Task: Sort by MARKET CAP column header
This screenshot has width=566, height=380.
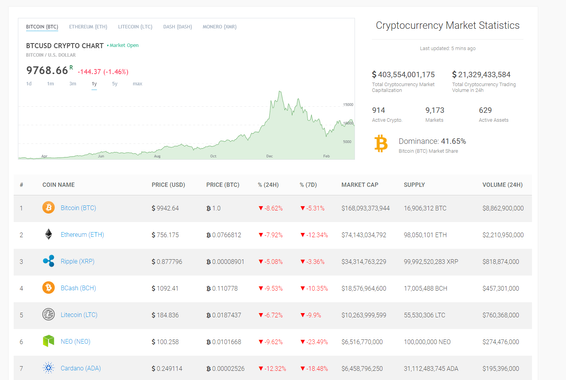Action: point(360,185)
